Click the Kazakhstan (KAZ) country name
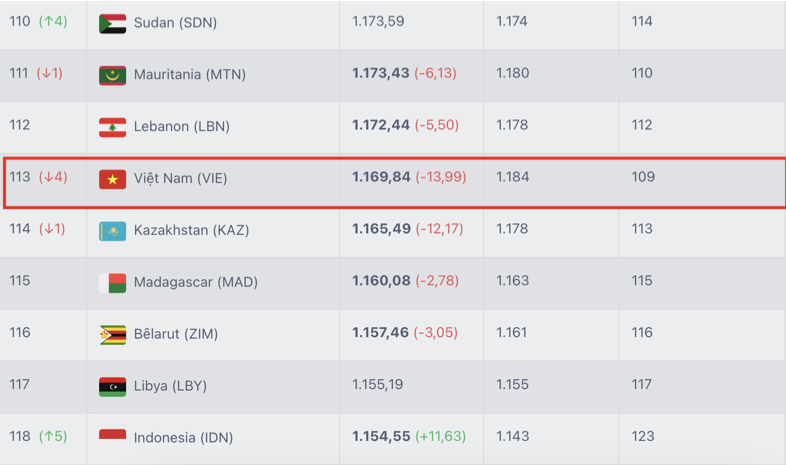Image resolution: width=786 pixels, height=465 pixels. pos(191,230)
